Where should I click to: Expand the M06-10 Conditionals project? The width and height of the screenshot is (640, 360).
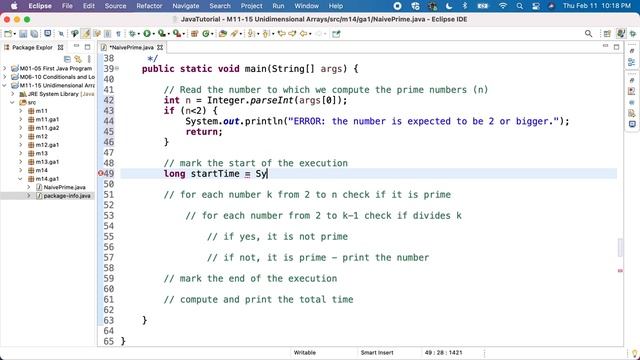[5, 77]
